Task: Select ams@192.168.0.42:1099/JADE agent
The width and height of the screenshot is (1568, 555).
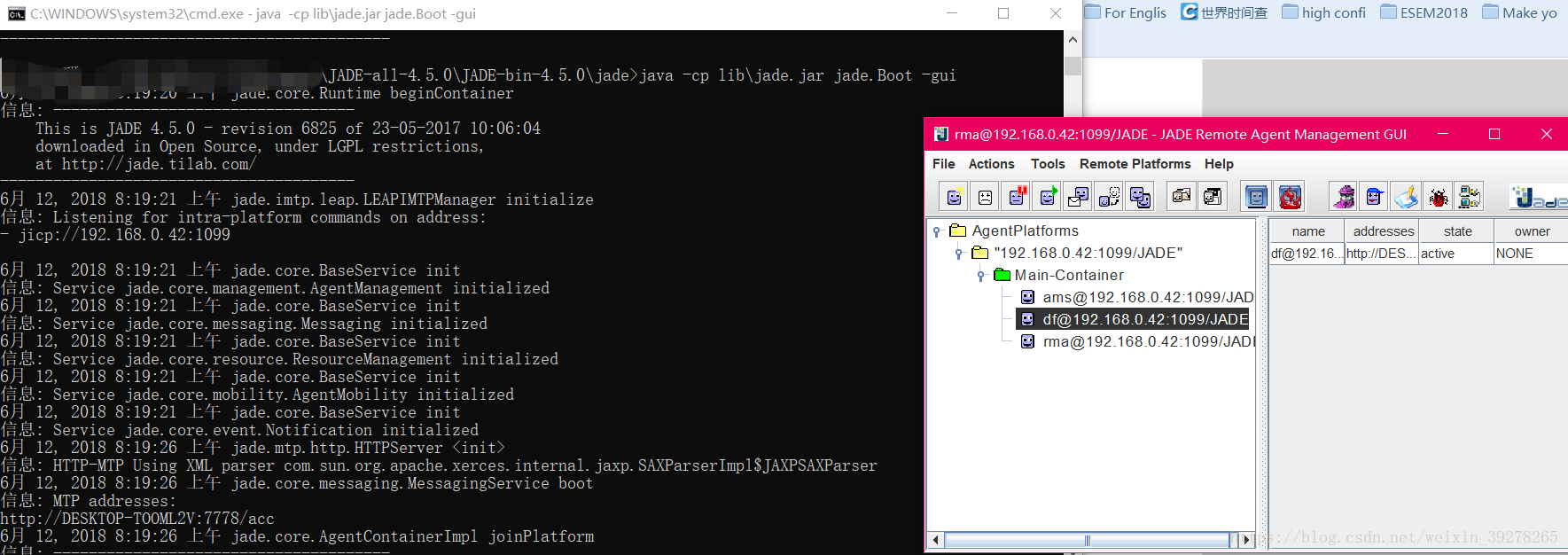Action: pyautogui.click(x=1148, y=297)
